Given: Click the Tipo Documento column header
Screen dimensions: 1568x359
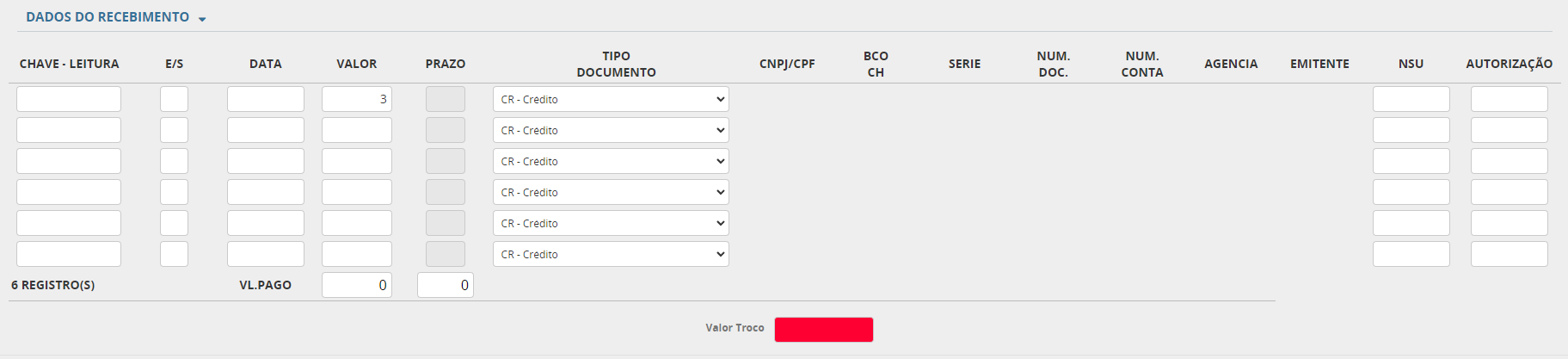Looking at the screenshot, I should [616, 64].
